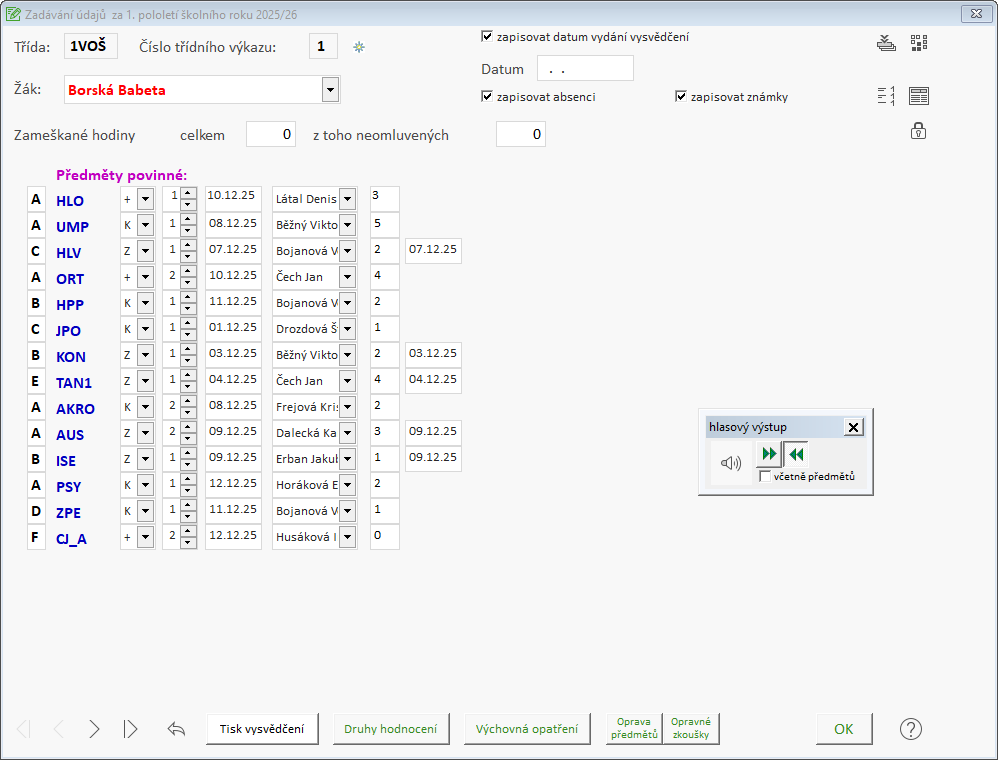Click the undo back arrow icon
Screen dimensions: 998x760
pyautogui.click(x=177, y=729)
